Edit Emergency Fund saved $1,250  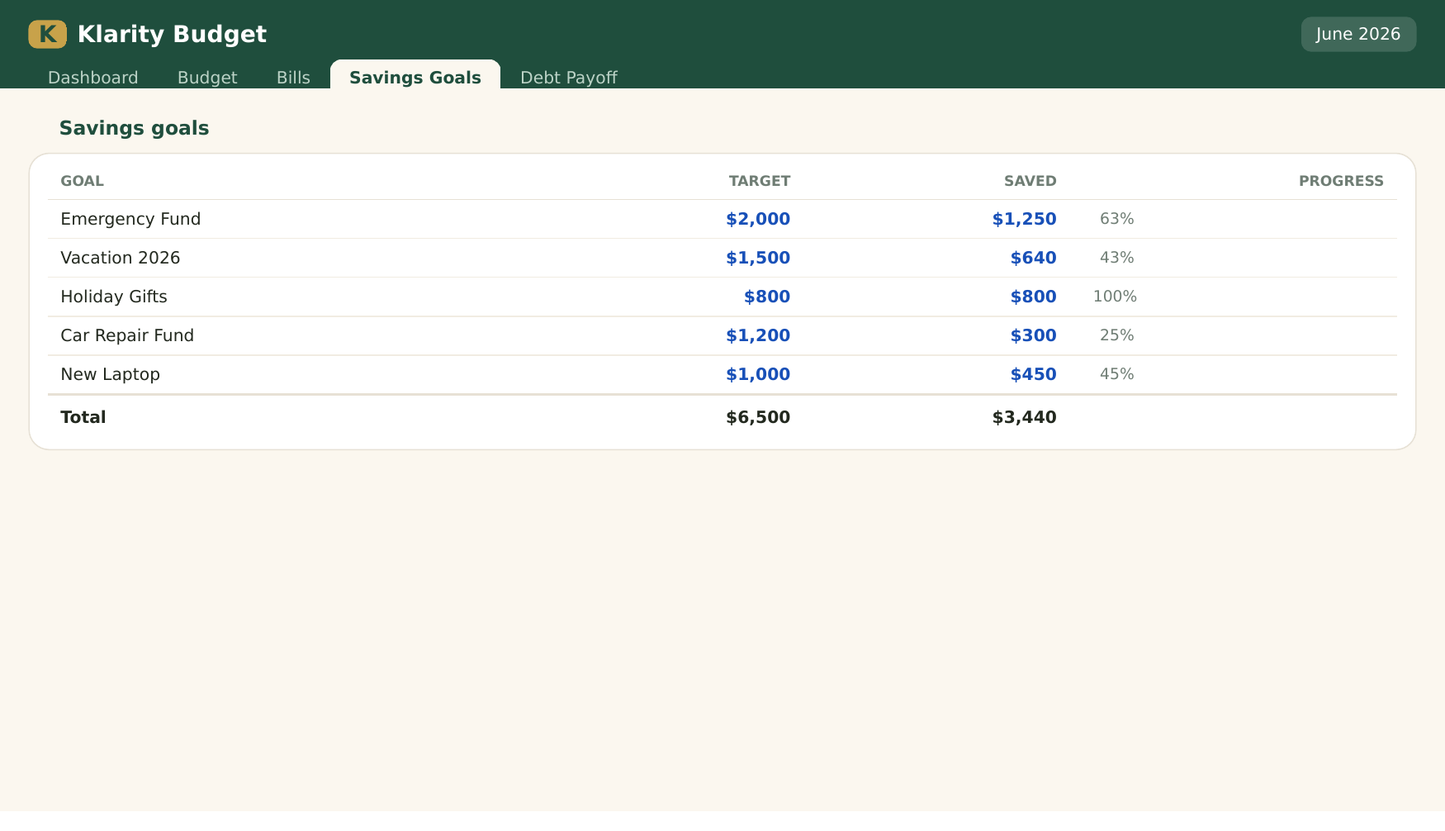click(x=1024, y=219)
